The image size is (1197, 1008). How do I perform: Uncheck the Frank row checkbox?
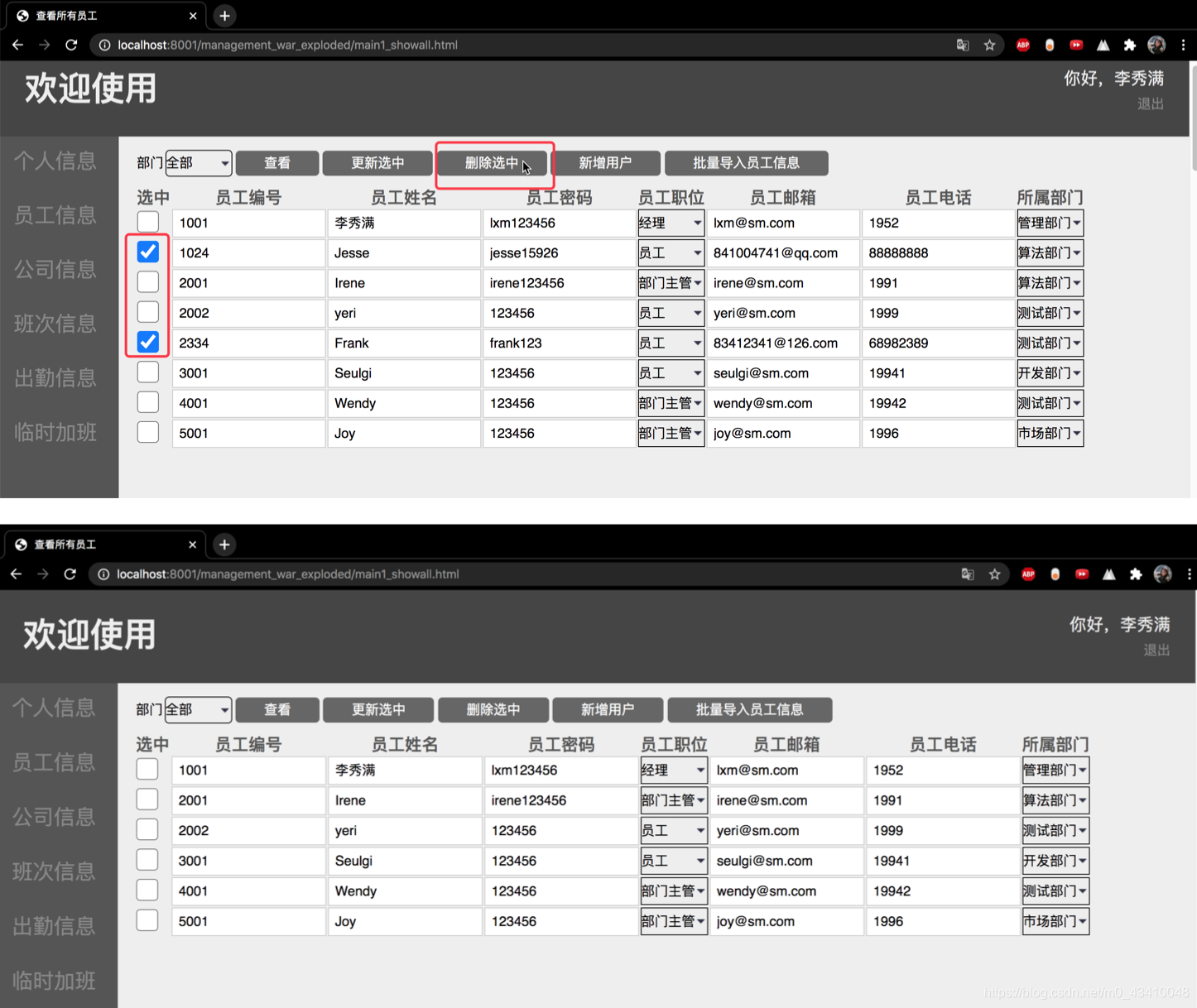coord(148,342)
